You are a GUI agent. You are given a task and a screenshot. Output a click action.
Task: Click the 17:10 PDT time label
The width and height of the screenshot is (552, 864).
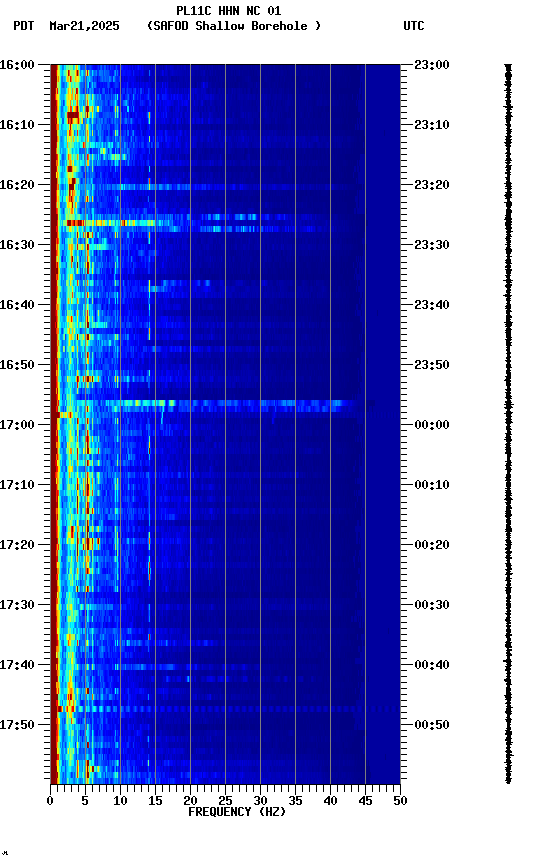click(17, 485)
